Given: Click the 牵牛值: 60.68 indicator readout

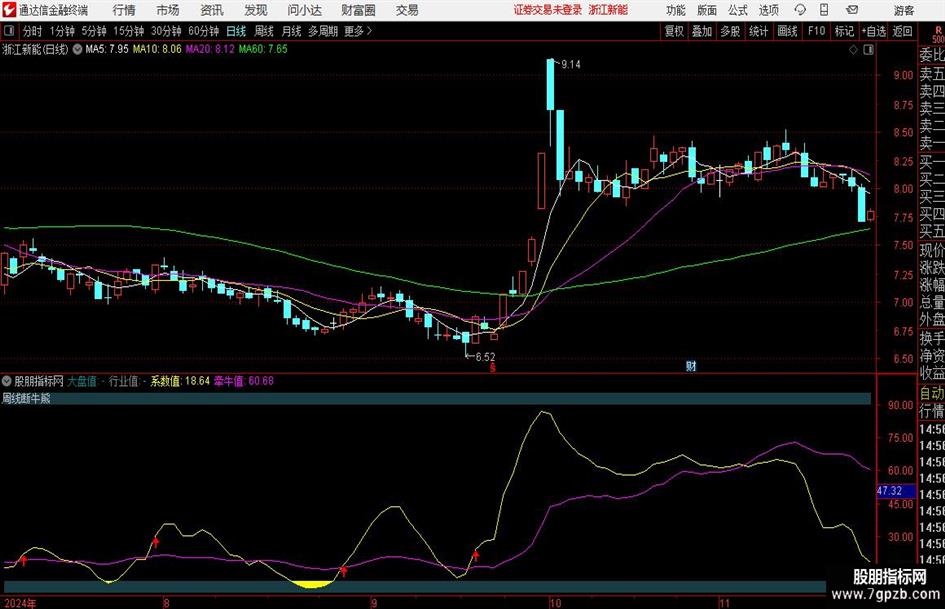Looking at the screenshot, I should (243, 381).
